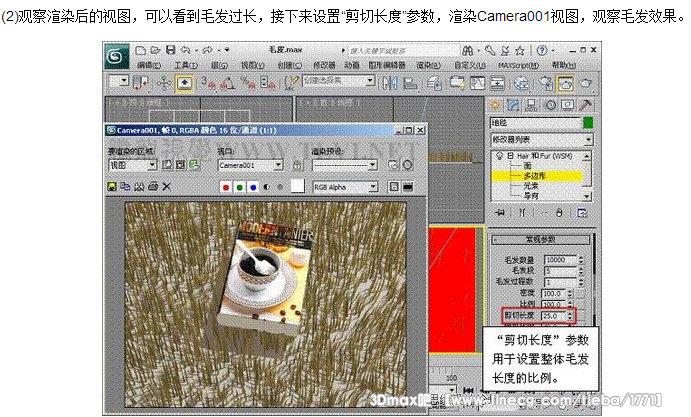Click the Rendered Frame Window icon

coord(565,83)
